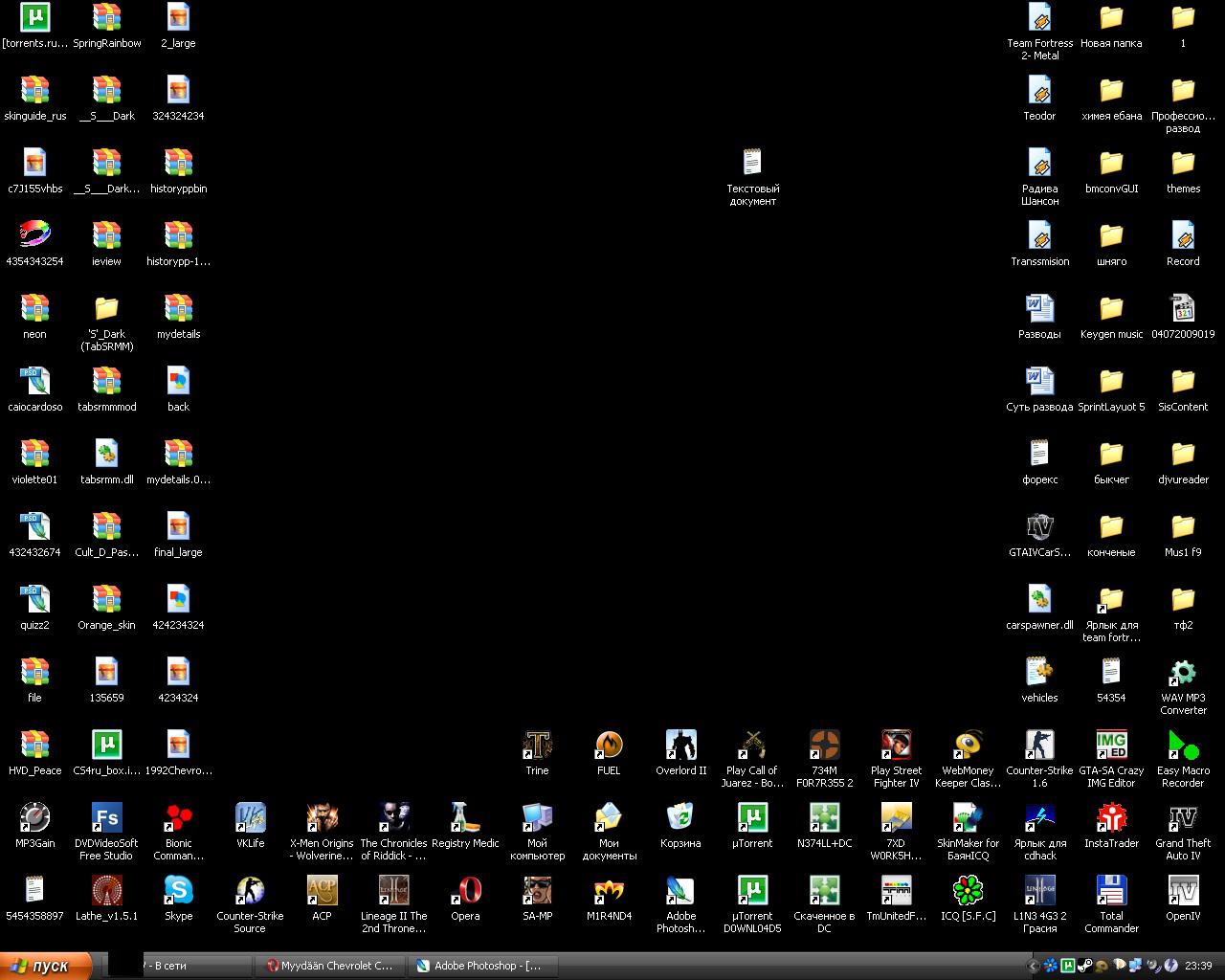Image resolution: width=1225 pixels, height=980 pixels.
Task: Click the Total Commander desktop icon
Action: pyautogui.click(x=1111, y=890)
